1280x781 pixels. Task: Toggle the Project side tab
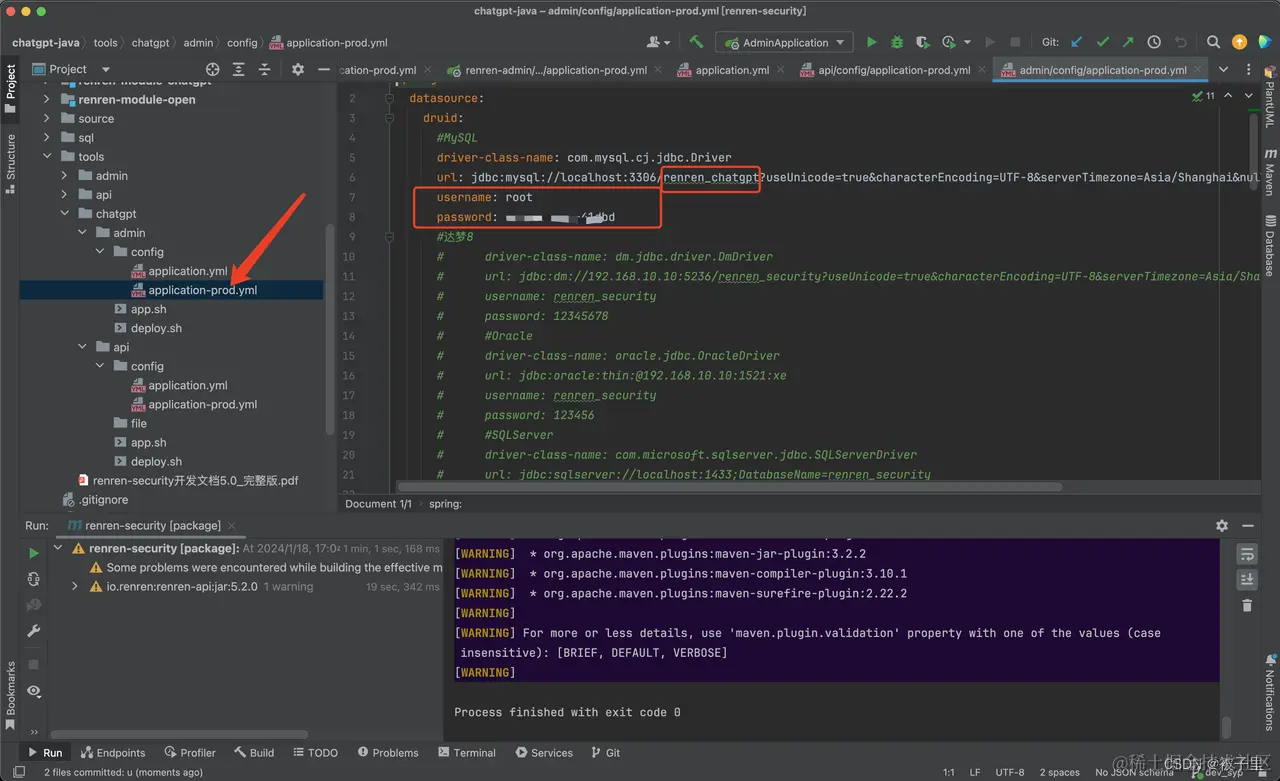pos(10,88)
